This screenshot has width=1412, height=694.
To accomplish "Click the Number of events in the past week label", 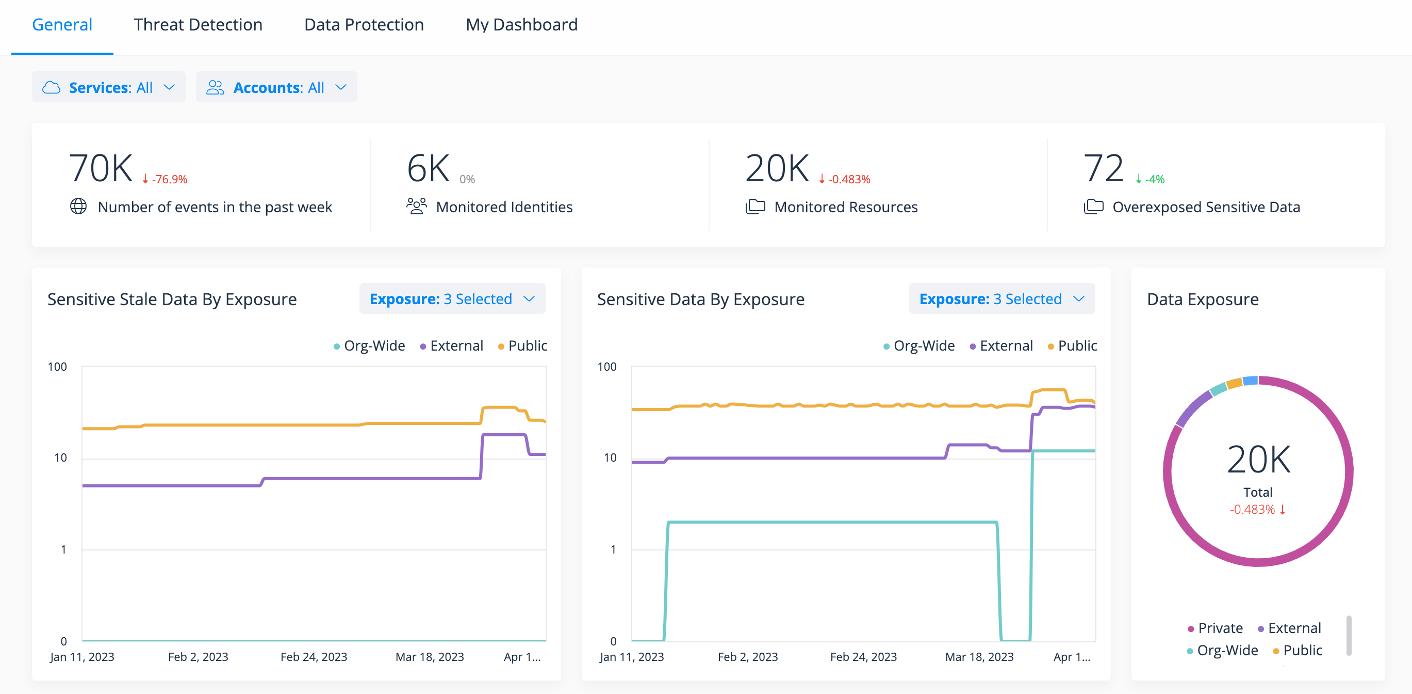I will [x=215, y=207].
